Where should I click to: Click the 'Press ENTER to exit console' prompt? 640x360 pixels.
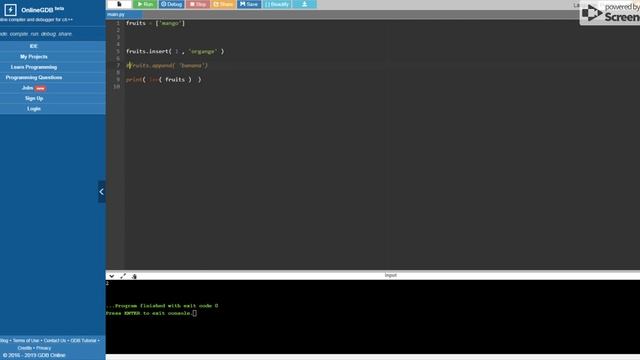click(x=149, y=313)
